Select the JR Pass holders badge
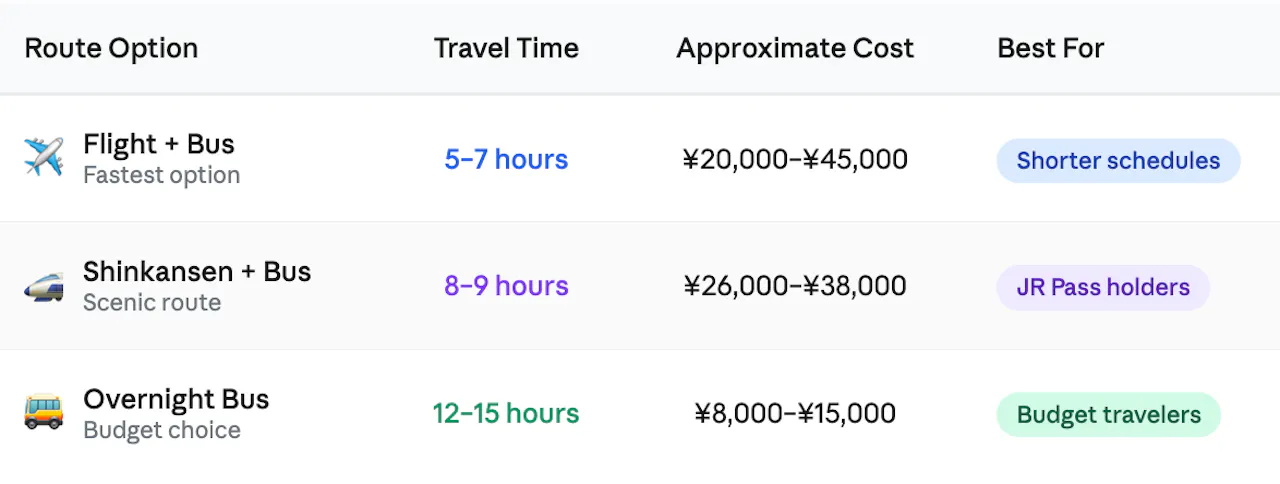The width and height of the screenshot is (1280, 484). point(1103,288)
